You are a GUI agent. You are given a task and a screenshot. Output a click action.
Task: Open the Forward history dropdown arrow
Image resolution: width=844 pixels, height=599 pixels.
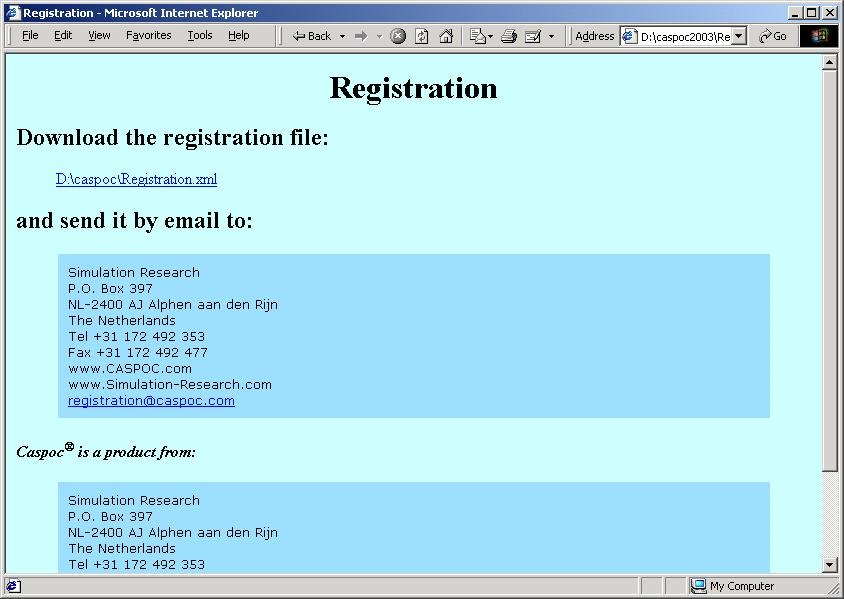tap(379, 36)
